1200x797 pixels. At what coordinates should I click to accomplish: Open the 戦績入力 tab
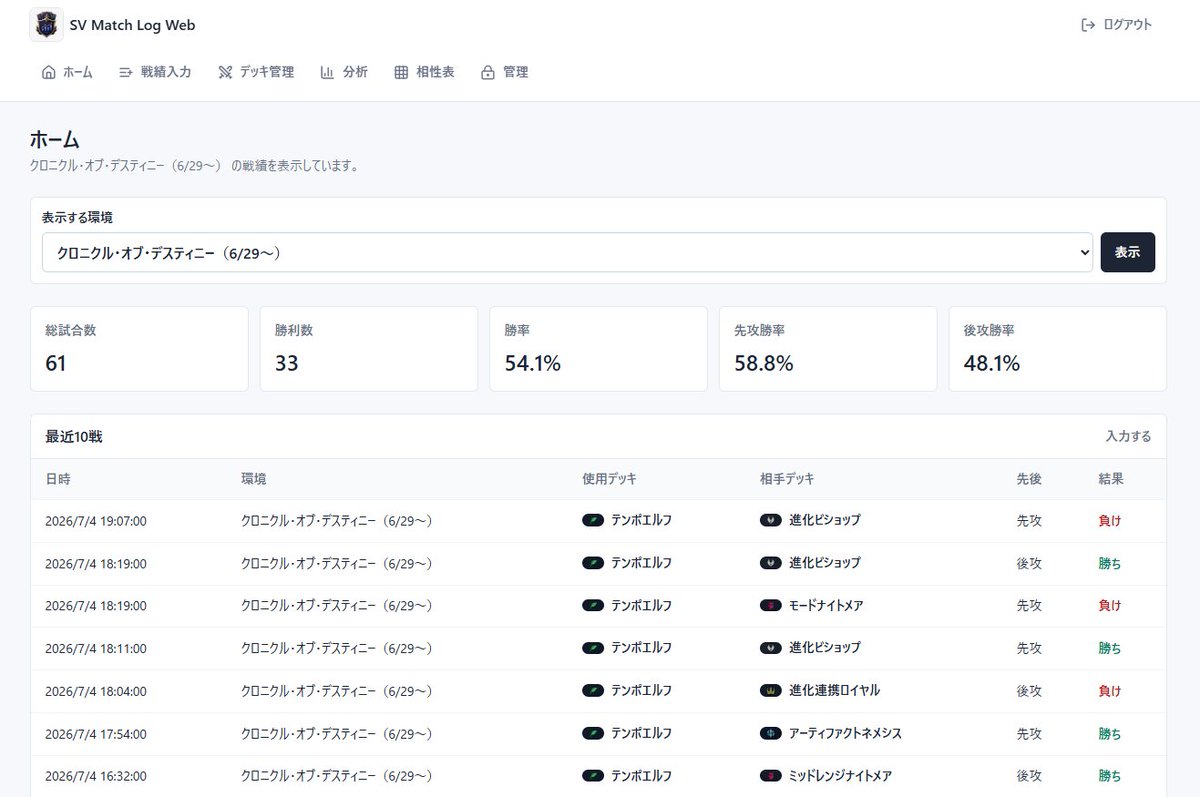pos(155,72)
